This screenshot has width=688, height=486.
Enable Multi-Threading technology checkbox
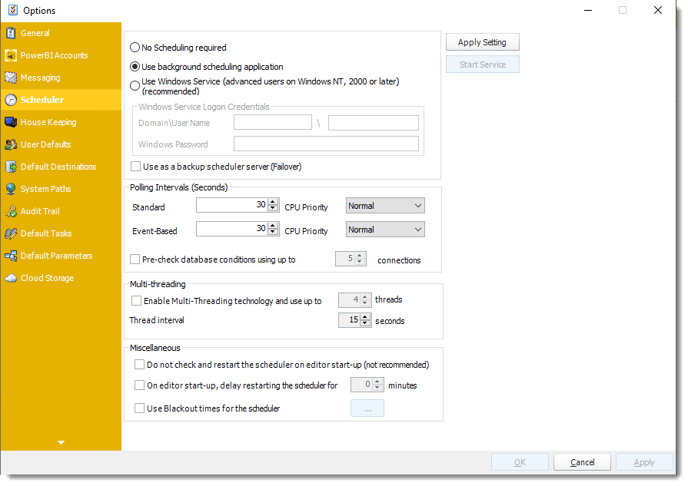136,301
